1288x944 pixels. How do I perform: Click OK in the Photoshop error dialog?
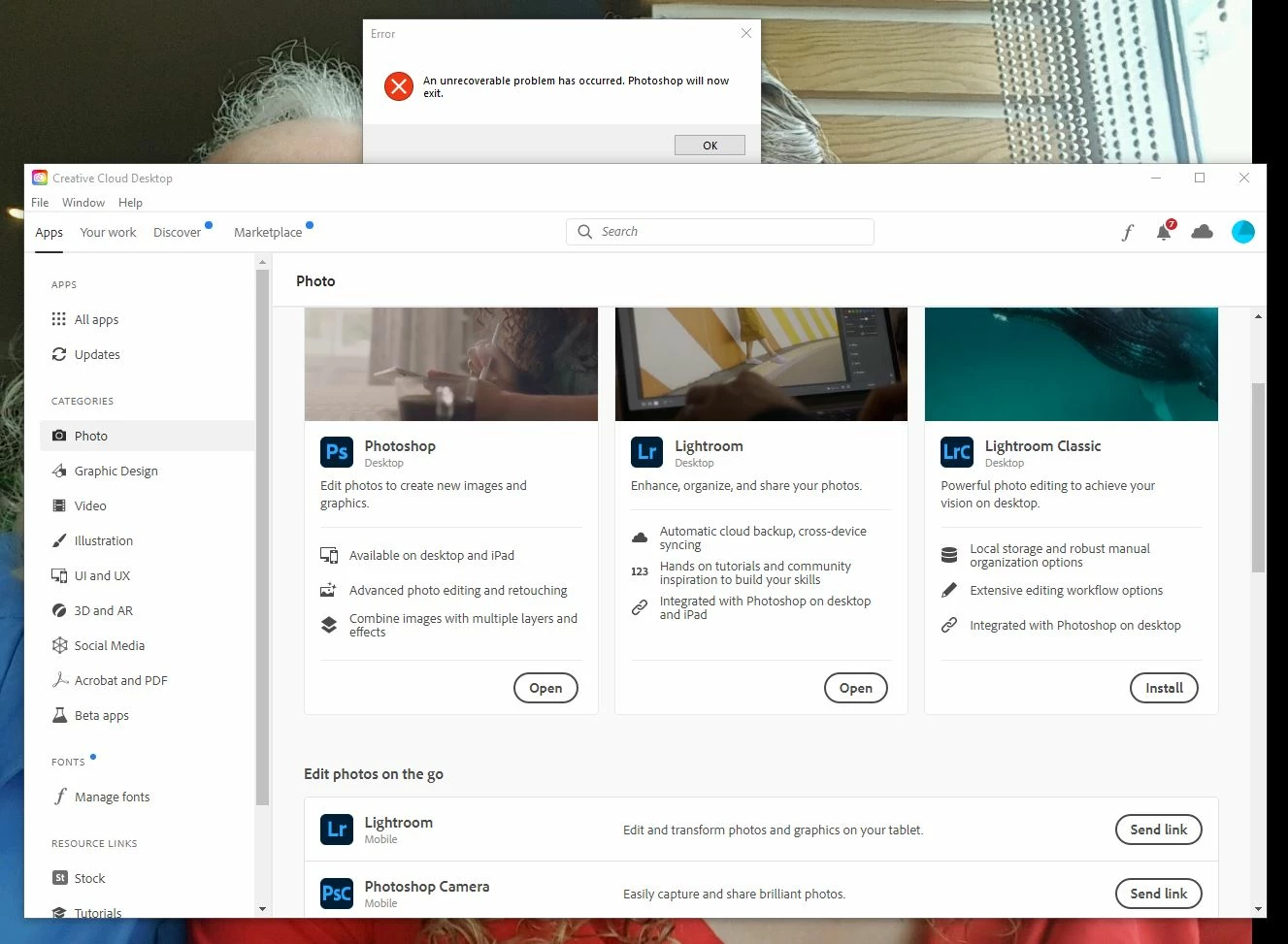pyautogui.click(x=710, y=146)
